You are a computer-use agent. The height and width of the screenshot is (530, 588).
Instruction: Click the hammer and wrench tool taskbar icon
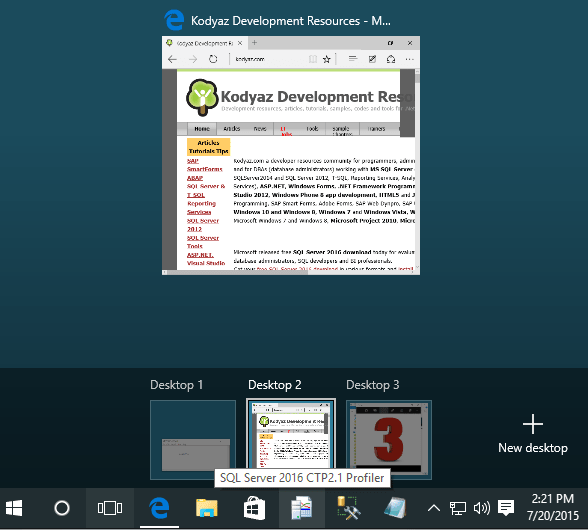[349, 508]
